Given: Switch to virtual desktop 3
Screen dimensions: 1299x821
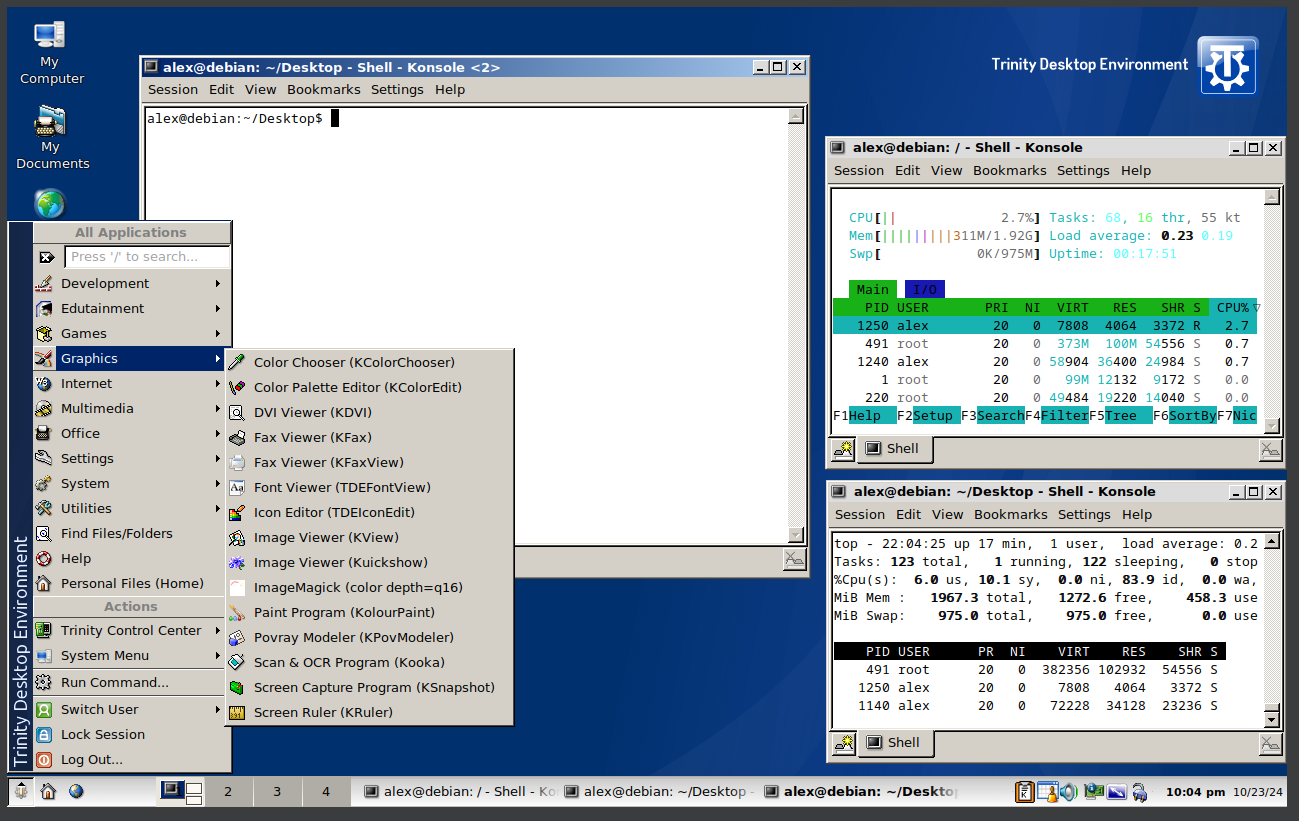Looking at the screenshot, I should coord(277,791).
